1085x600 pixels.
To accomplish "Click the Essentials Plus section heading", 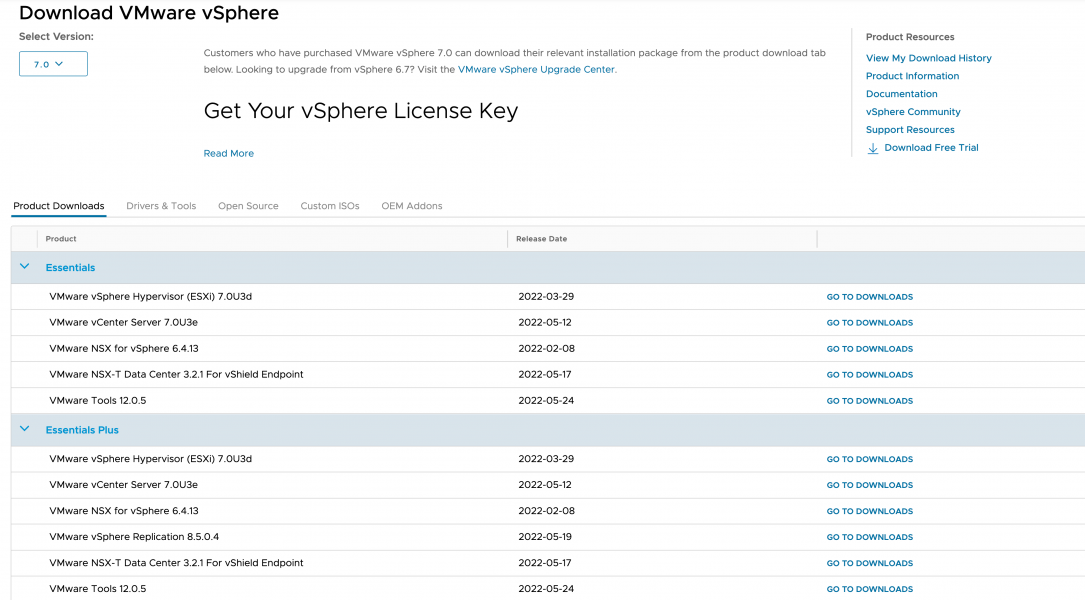I will [x=82, y=430].
